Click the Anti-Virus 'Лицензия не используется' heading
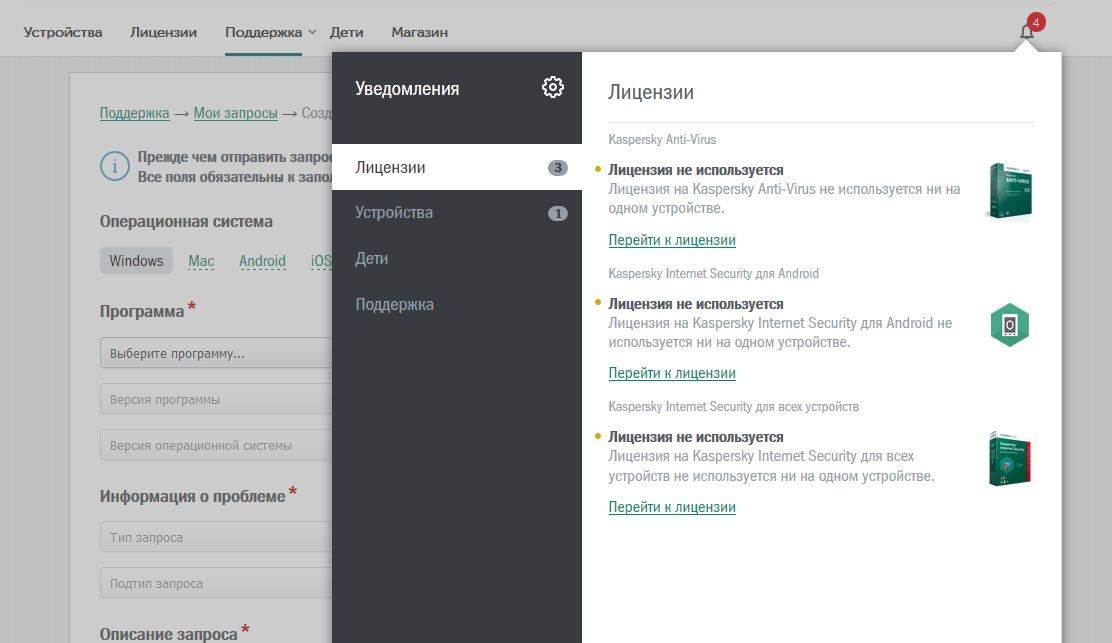Viewport: 1112px width, 643px height. pyautogui.click(x=696, y=170)
